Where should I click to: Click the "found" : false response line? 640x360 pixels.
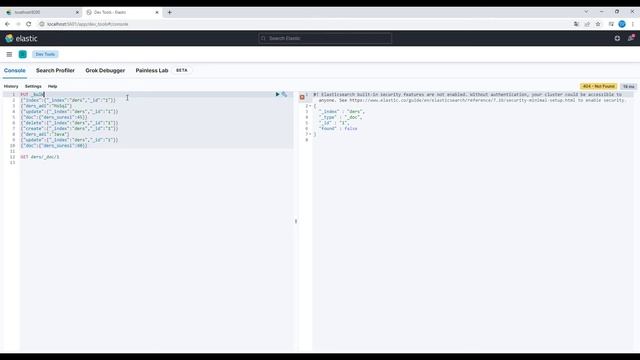[338, 128]
